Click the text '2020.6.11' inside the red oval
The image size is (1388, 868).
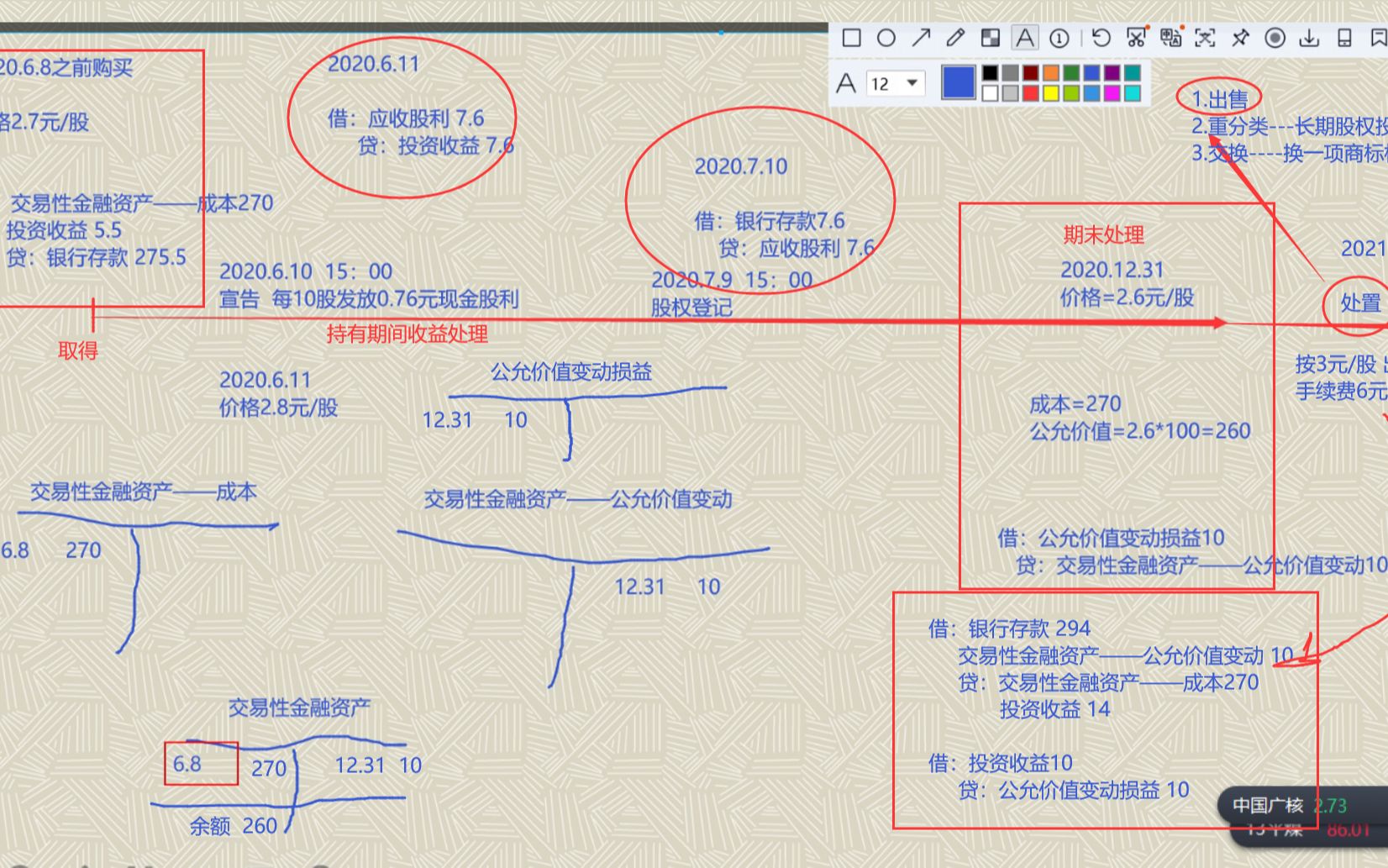373,64
